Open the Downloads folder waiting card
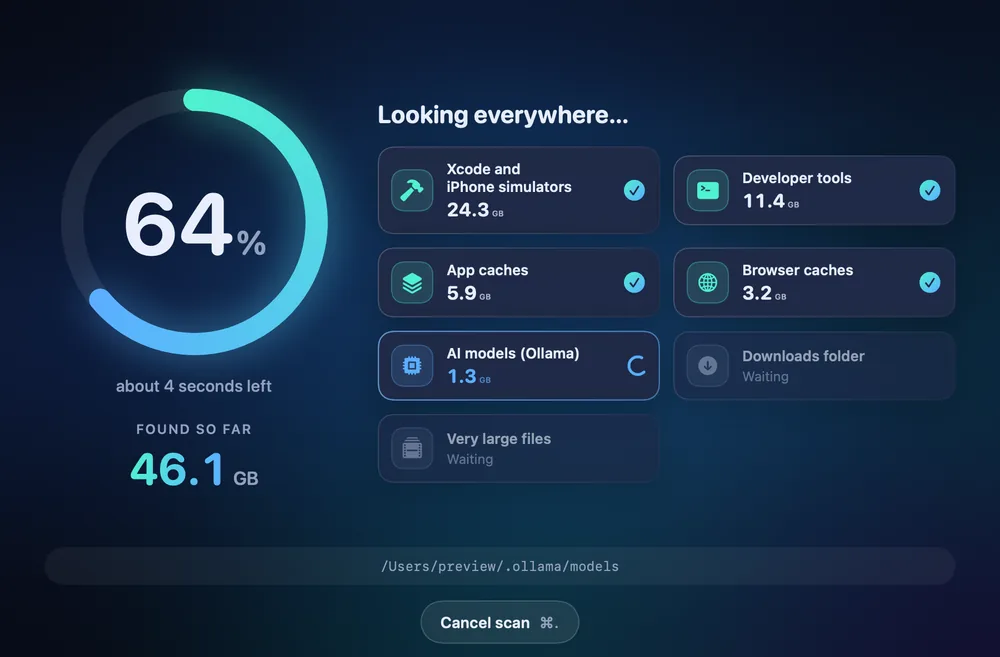1000x657 pixels. (814, 365)
